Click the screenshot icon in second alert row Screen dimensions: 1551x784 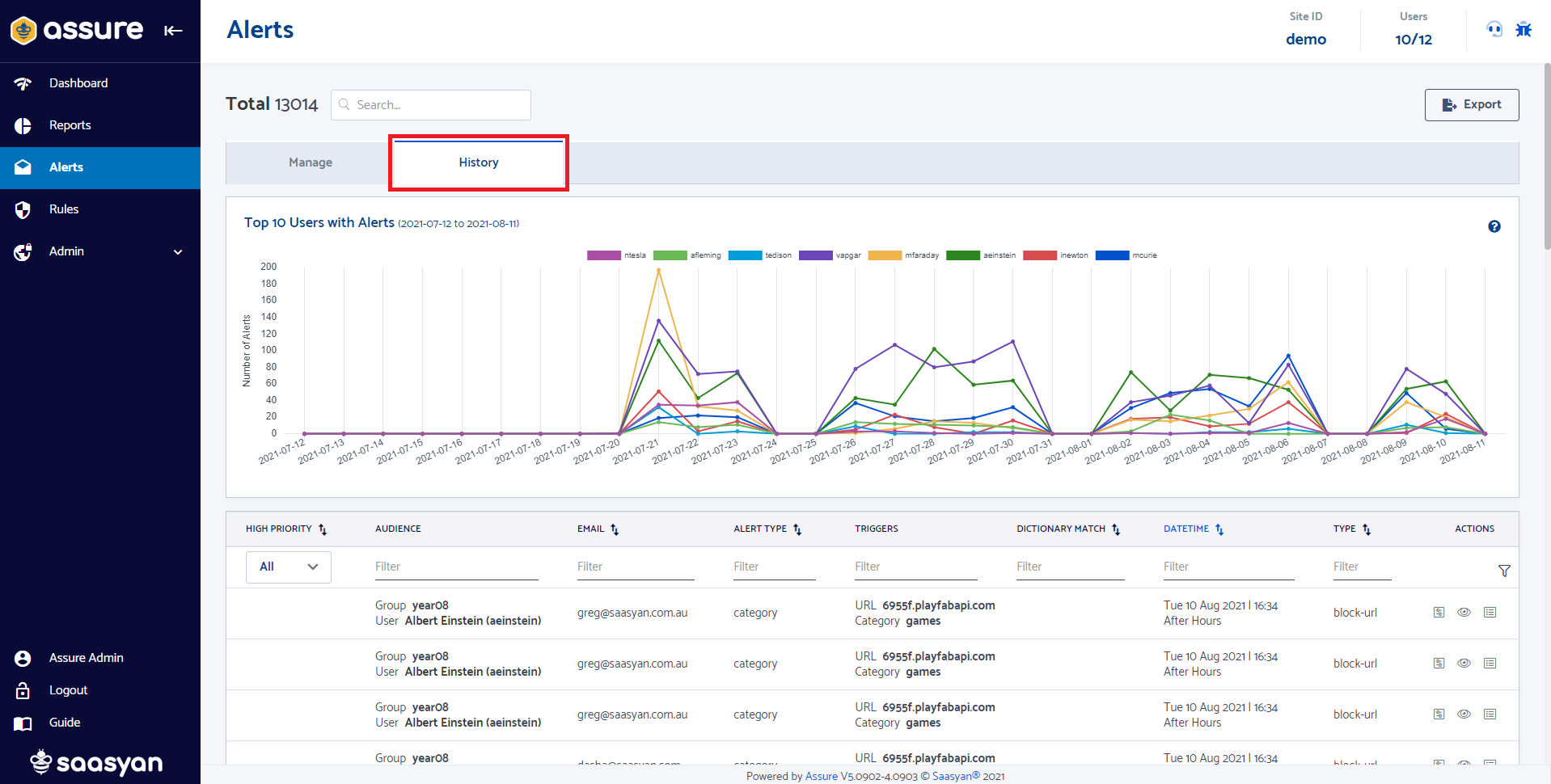[1439, 664]
